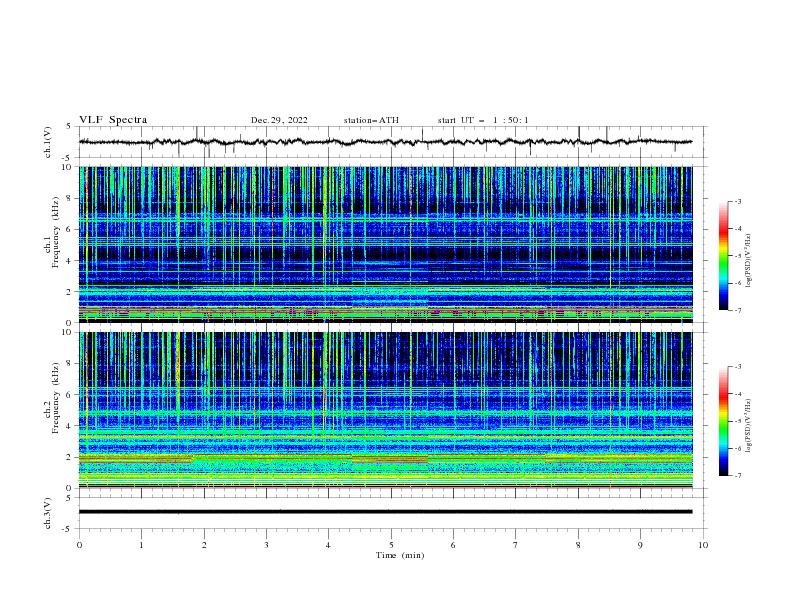Select the "start UT = 1 : 50: 1" text
This screenshot has width=792, height=612.
coord(483,120)
